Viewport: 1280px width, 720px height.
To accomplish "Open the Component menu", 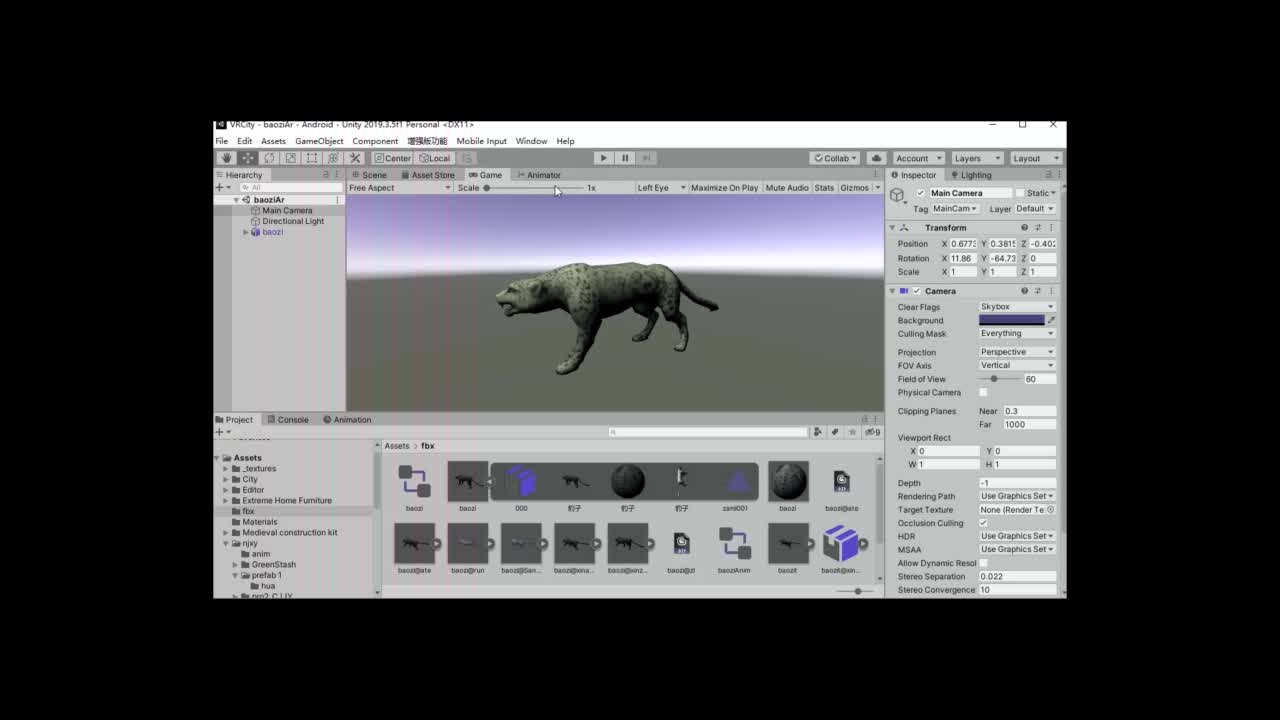I will coord(375,141).
